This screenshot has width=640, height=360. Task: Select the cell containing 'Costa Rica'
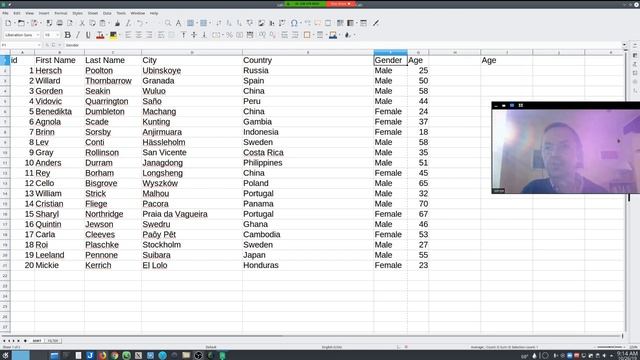pos(308,153)
